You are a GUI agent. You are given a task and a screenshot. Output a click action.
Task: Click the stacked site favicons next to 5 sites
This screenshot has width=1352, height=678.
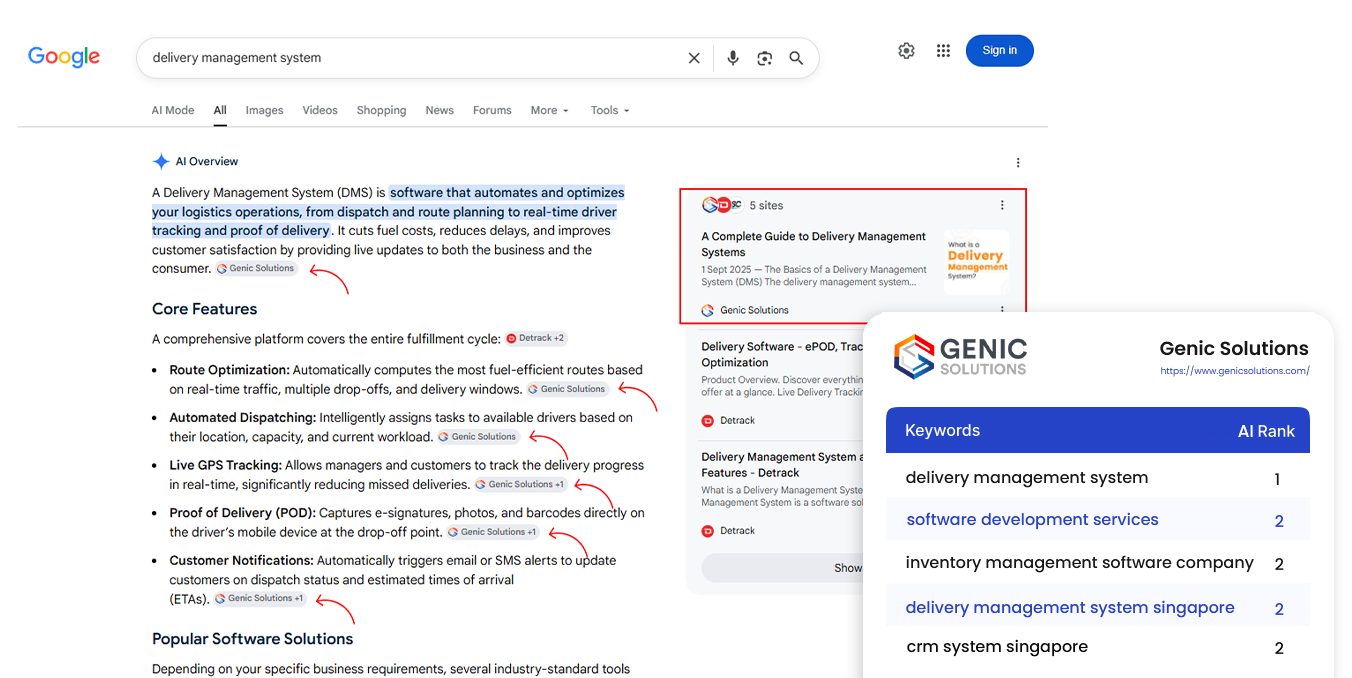tap(721, 205)
